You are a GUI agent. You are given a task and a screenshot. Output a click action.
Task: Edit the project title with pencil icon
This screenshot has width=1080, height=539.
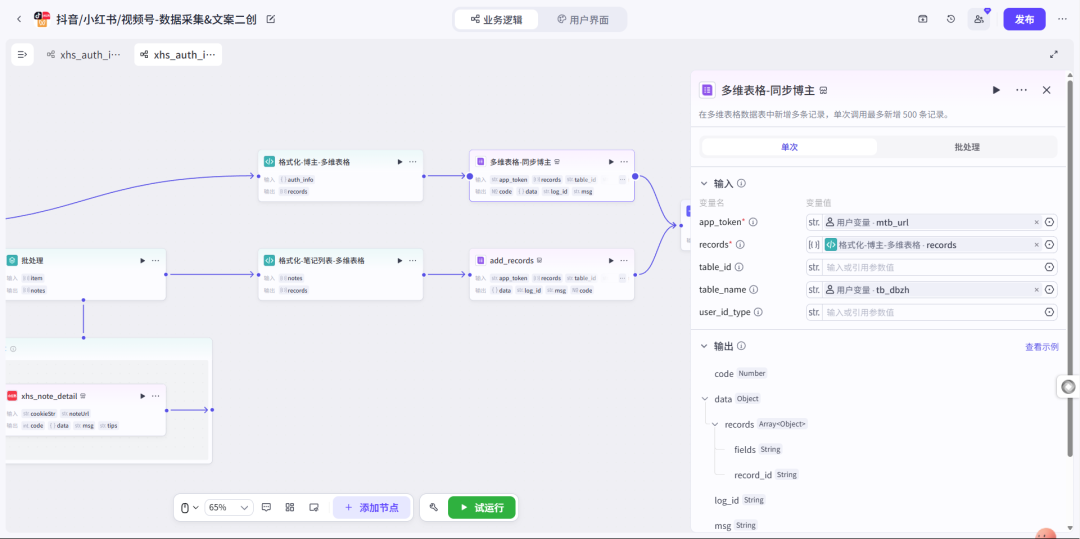coord(271,19)
